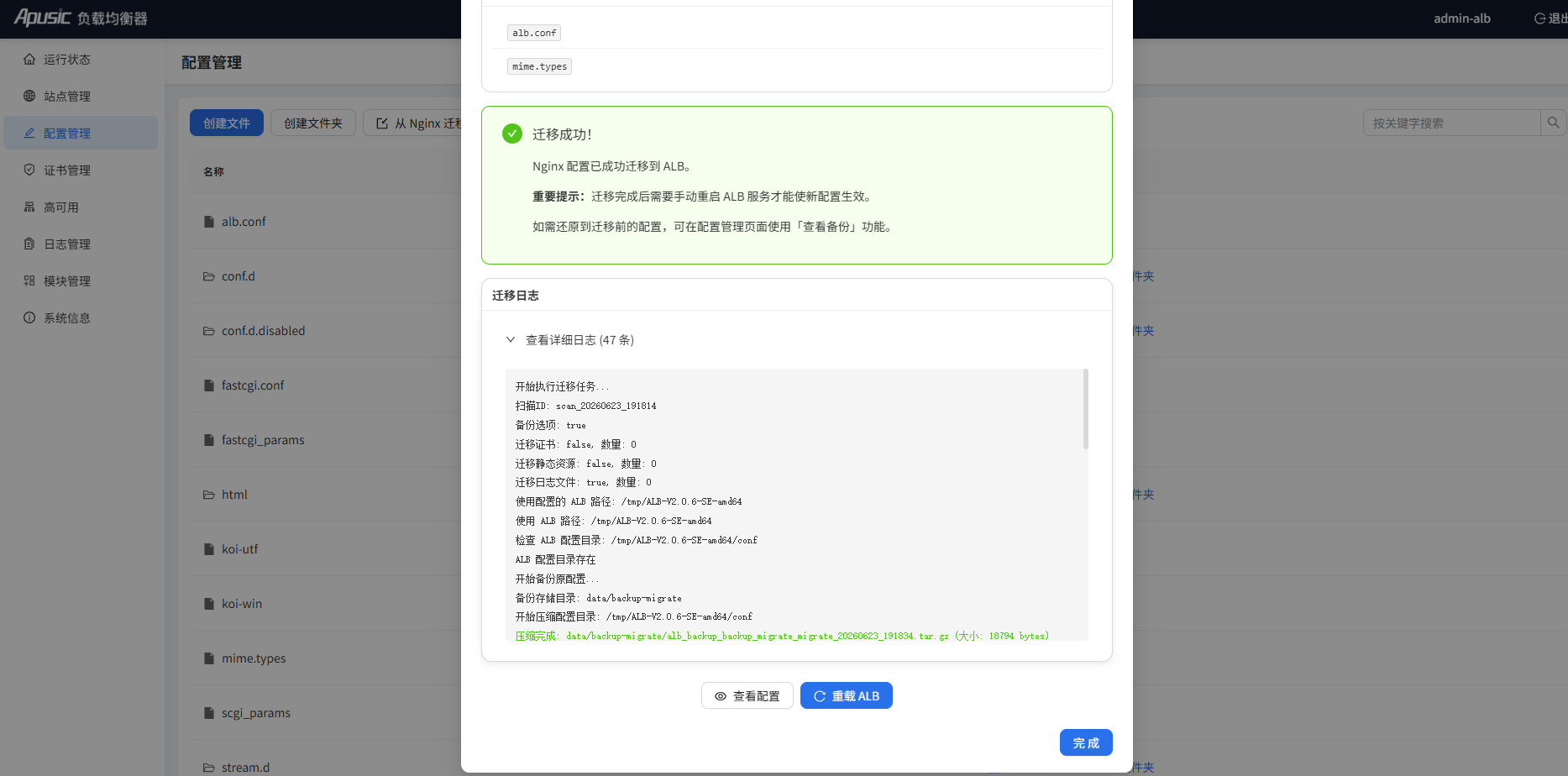This screenshot has width=1568, height=776.
Task: Open mime.types file in list
Action: point(254,658)
